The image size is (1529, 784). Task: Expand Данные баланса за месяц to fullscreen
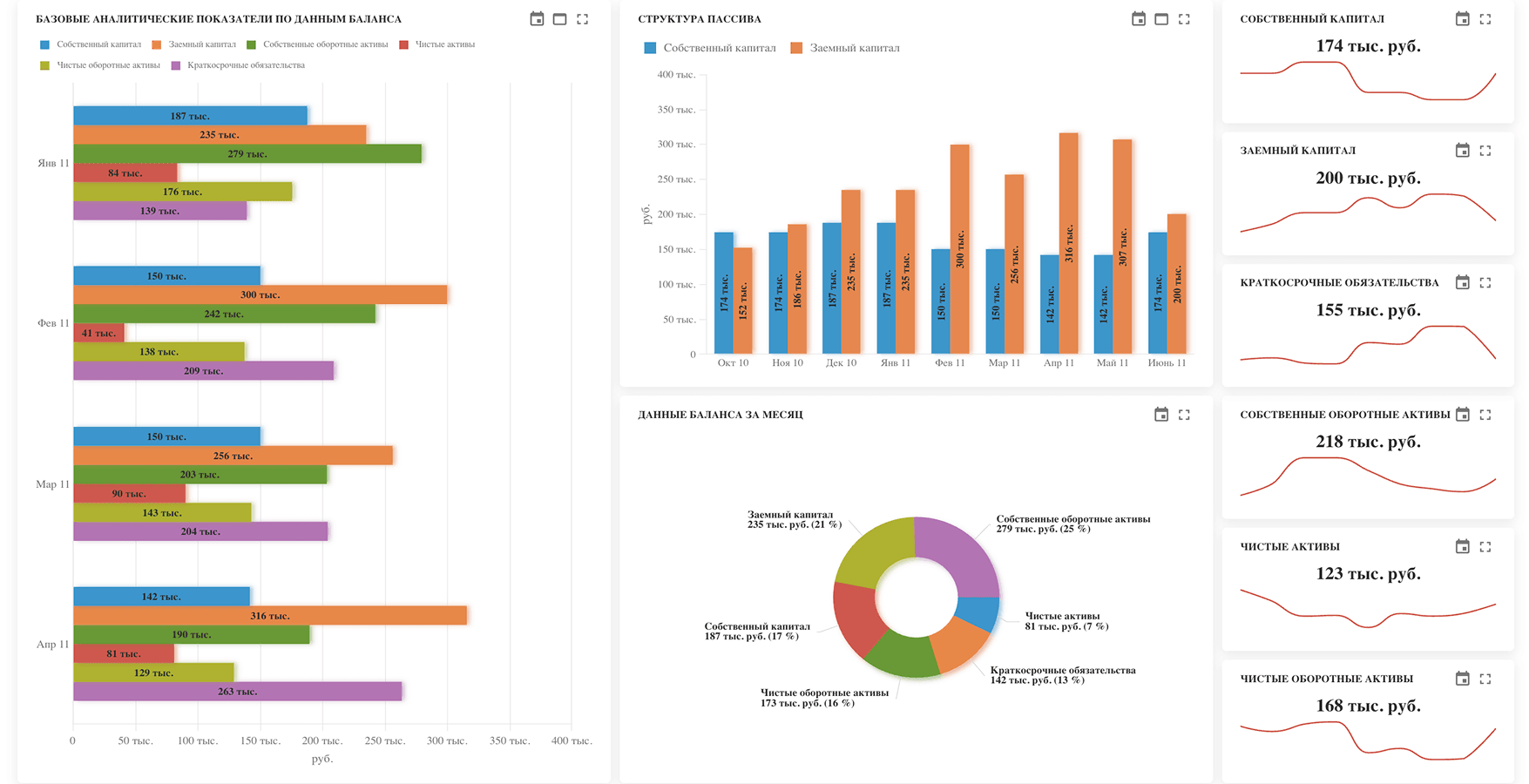point(1184,415)
